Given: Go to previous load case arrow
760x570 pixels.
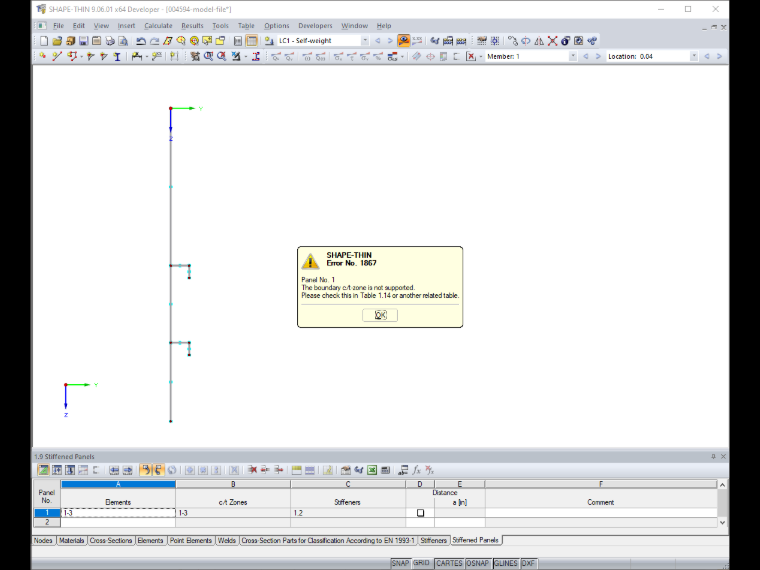Looking at the screenshot, I should [x=378, y=41].
